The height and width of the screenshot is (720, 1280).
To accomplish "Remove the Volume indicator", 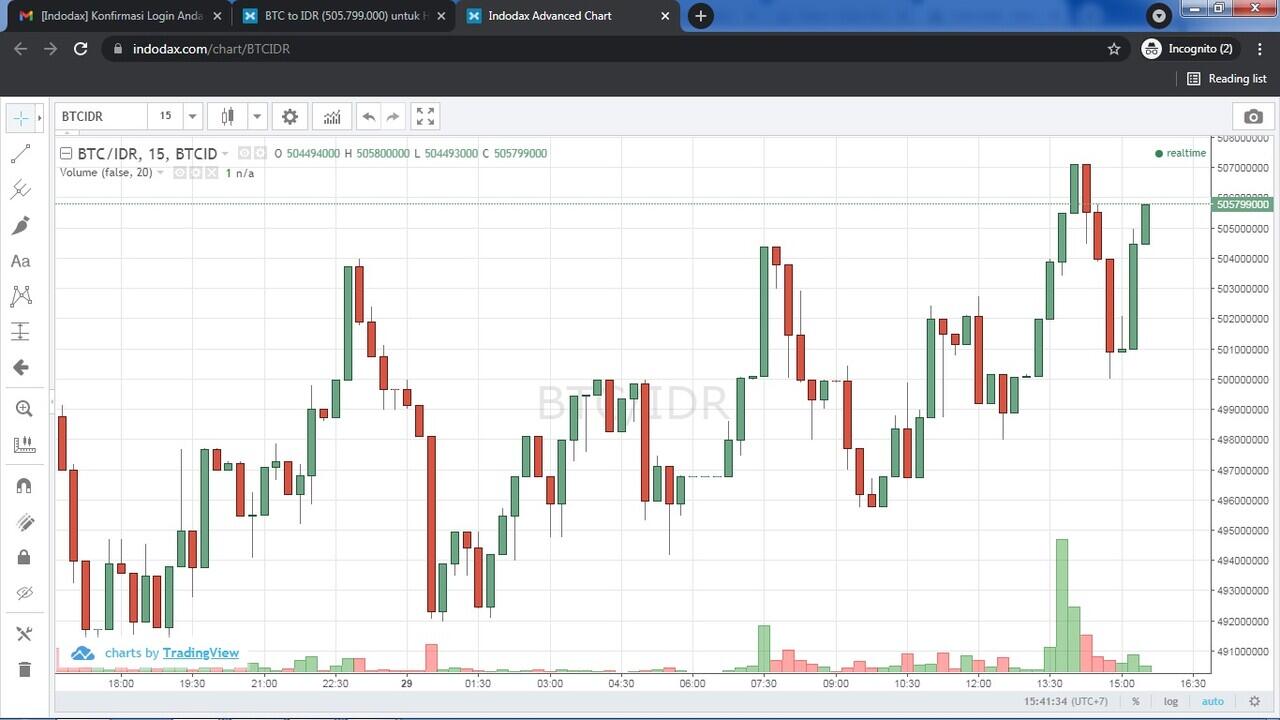I will coord(212,173).
